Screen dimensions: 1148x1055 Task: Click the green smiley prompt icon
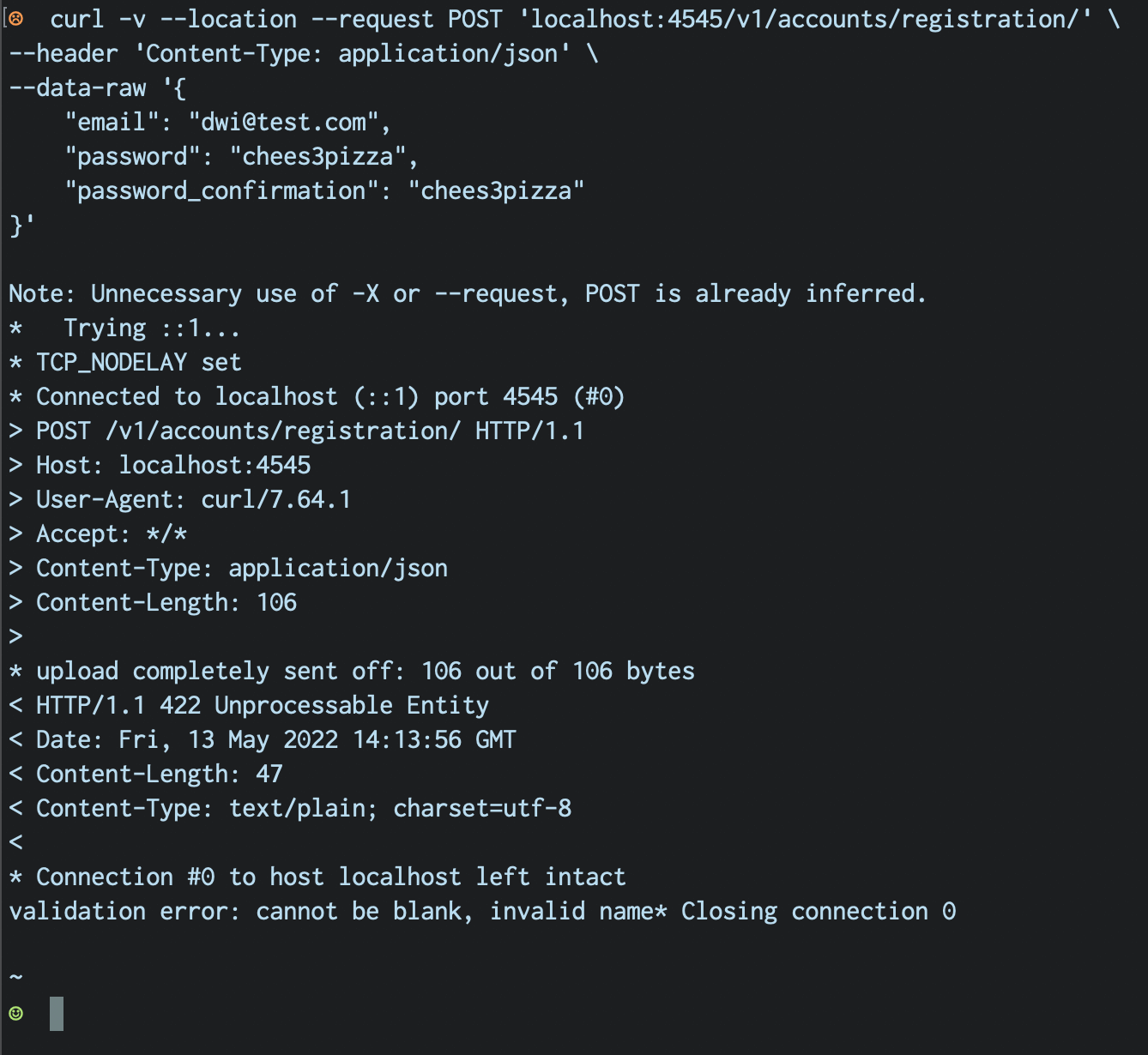click(x=15, y=1013)
